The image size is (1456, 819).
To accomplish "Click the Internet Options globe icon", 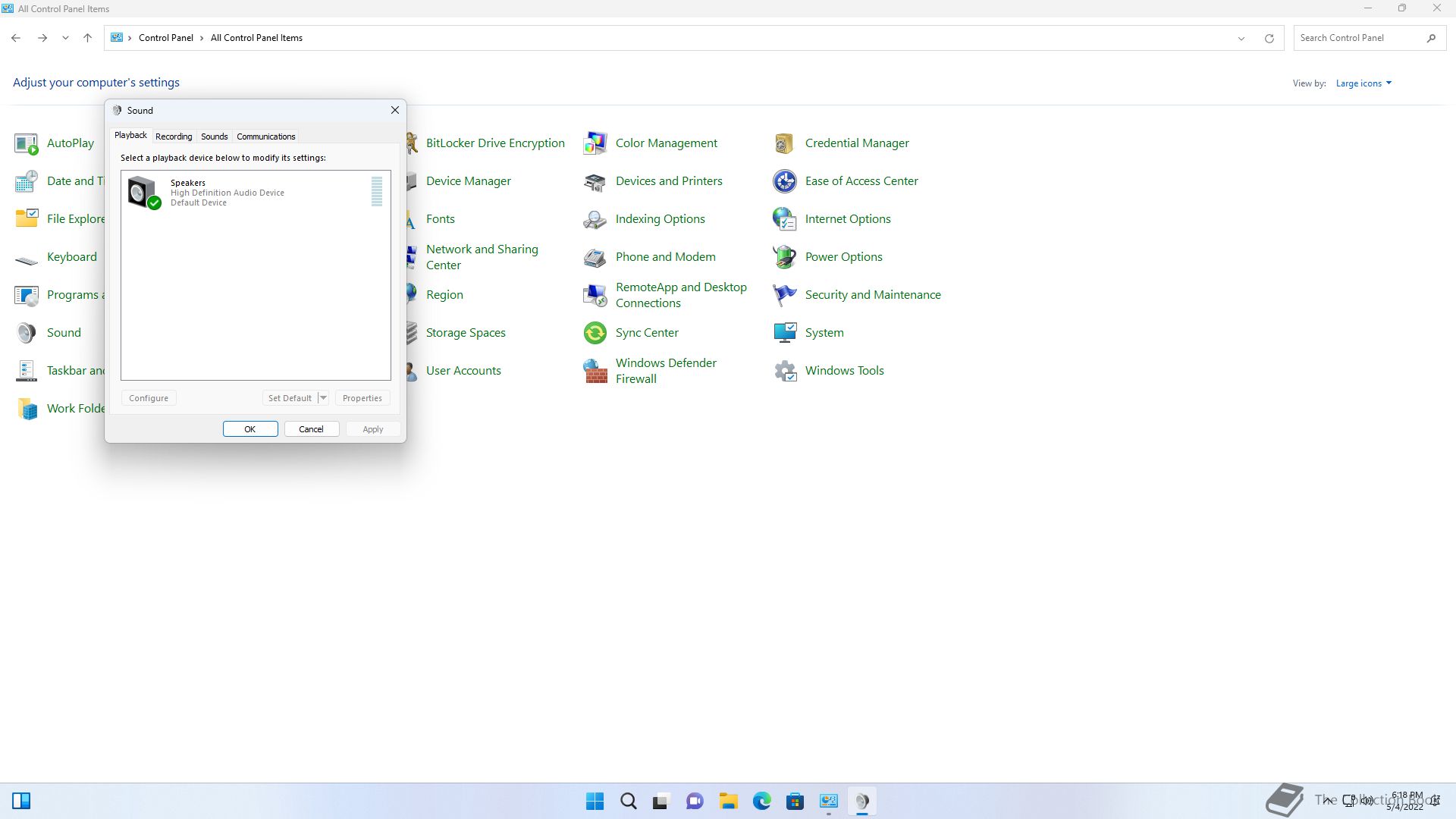I will pyautogui.click(x=785, y=219).
